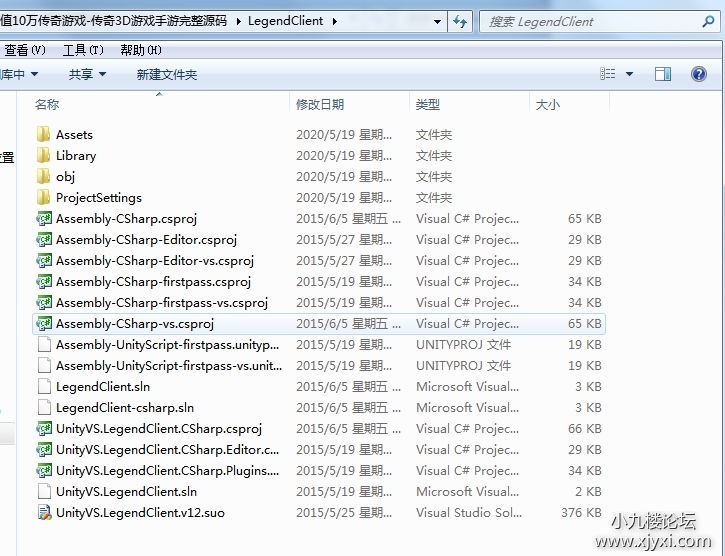This screenshot has width=725, height=556.
Task: Click the change view icon
Action: tap(608, 74)
